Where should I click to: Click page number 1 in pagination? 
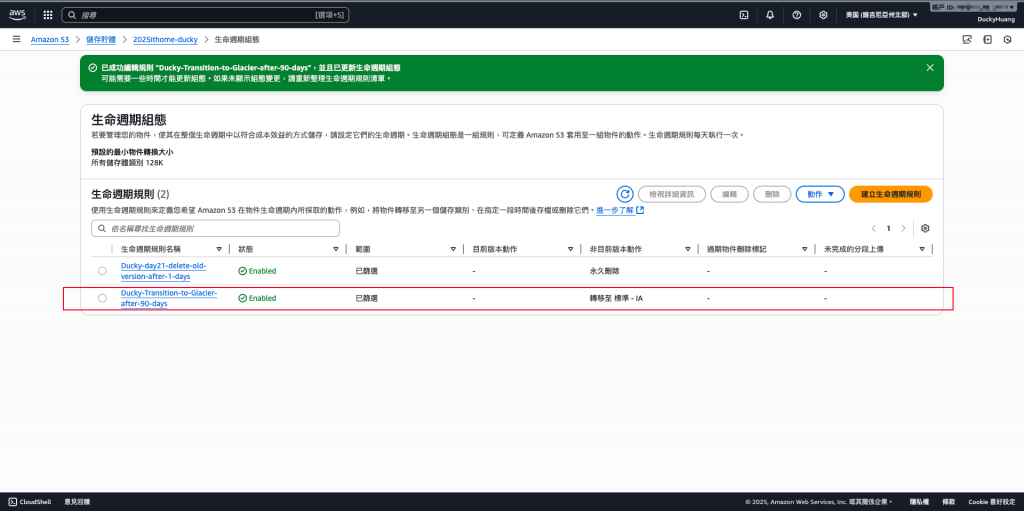pyautogui.click(x=888, y=228)
